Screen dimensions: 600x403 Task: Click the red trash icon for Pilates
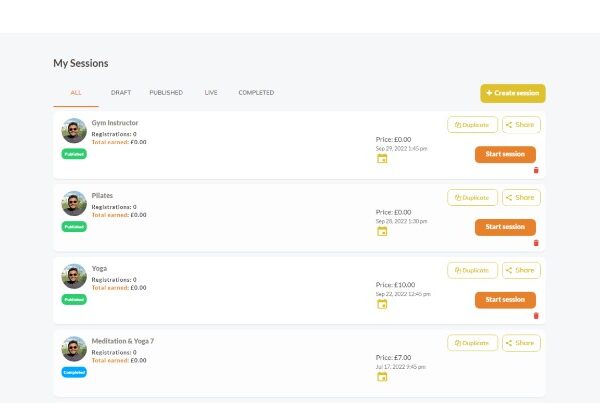click(x=536, y=243)
